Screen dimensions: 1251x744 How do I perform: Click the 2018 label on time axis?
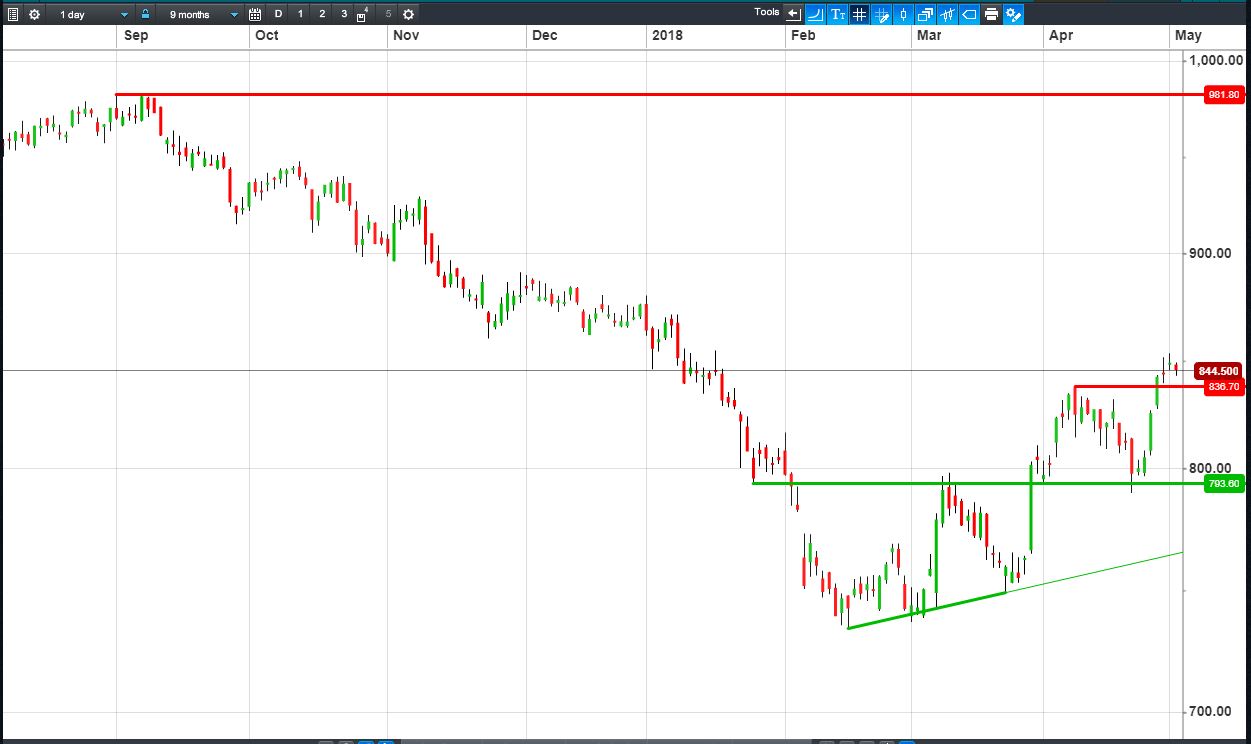pyautogui.click(x=667, y=36)
